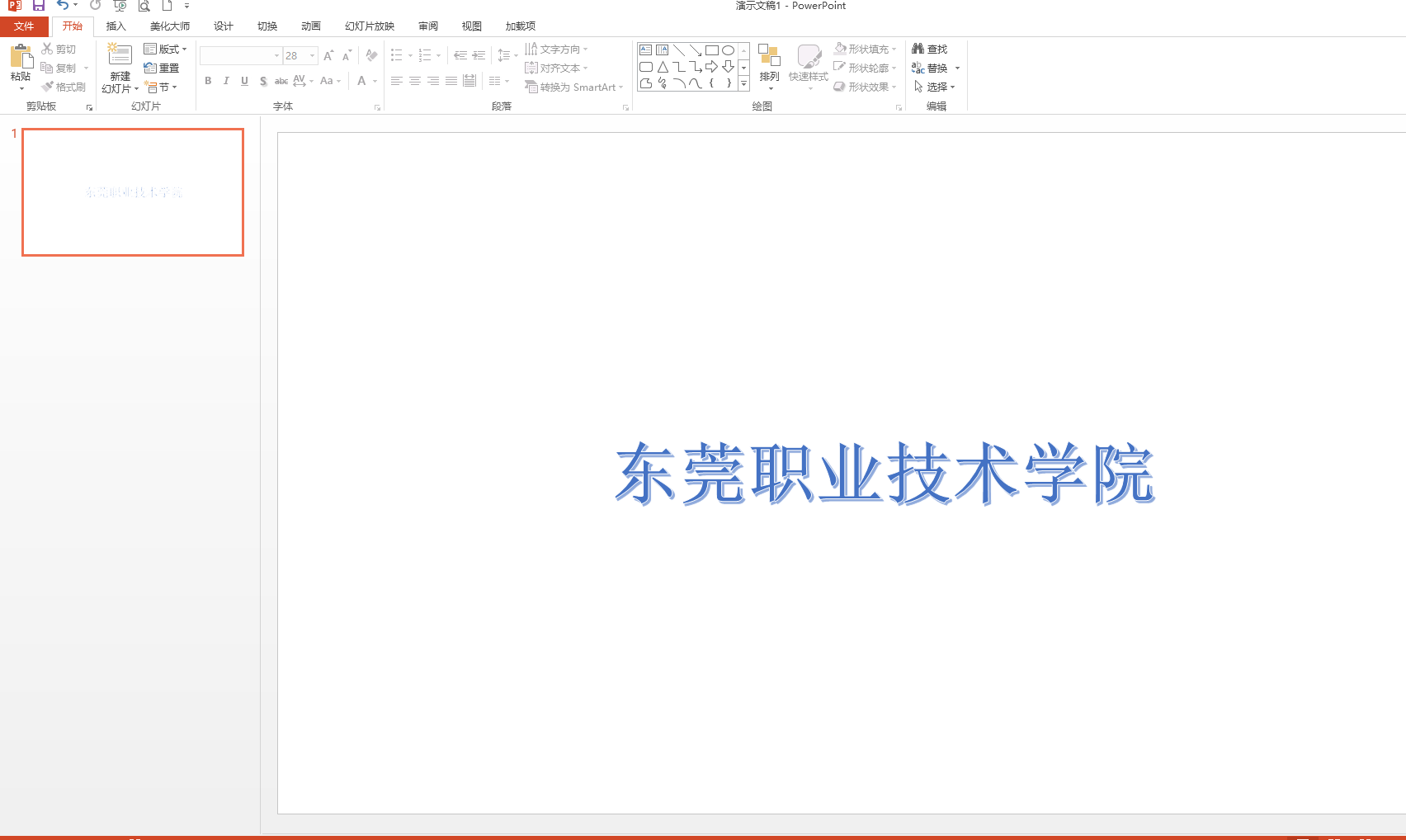
Task: Expand the 选择 select dropdown
Action: (x=934, y=87)
